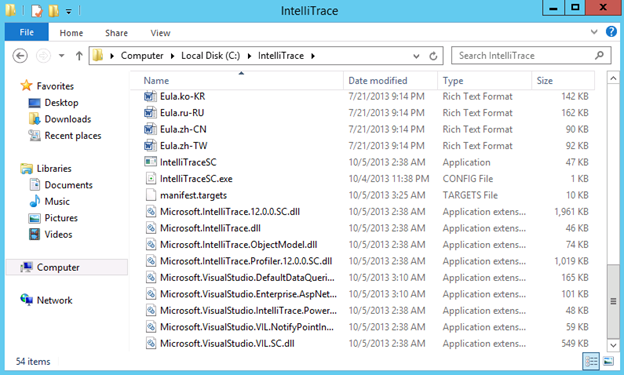624x375 pixels.
Task: Click IntelliTrace in the address breadcrumb
Action: [x=281, y=56]
